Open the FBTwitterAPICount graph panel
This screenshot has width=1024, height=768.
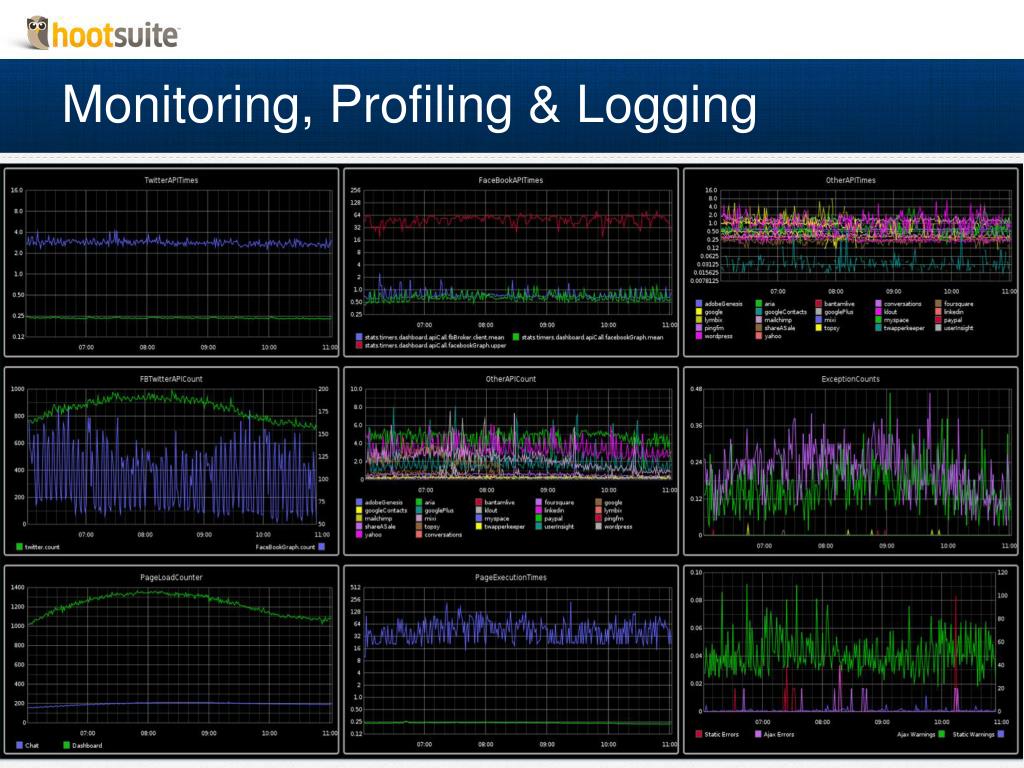171,461
